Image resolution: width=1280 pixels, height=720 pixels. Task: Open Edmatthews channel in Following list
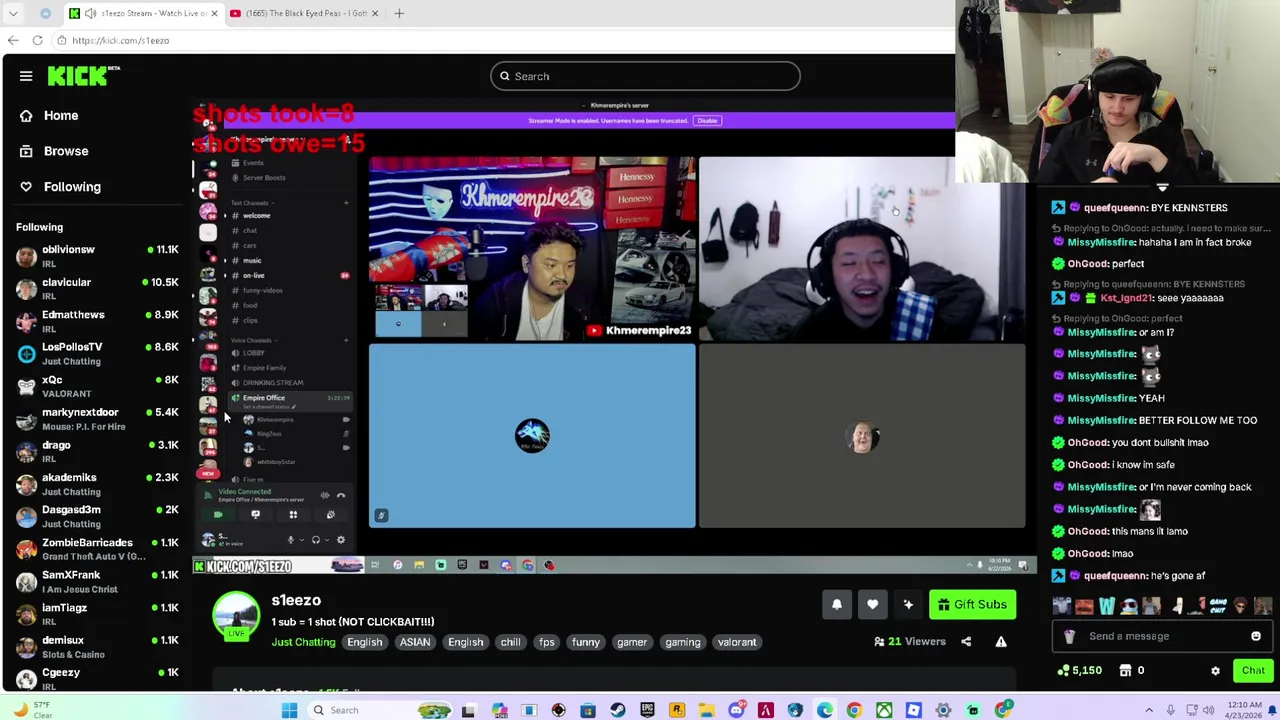tap(97, 321)
